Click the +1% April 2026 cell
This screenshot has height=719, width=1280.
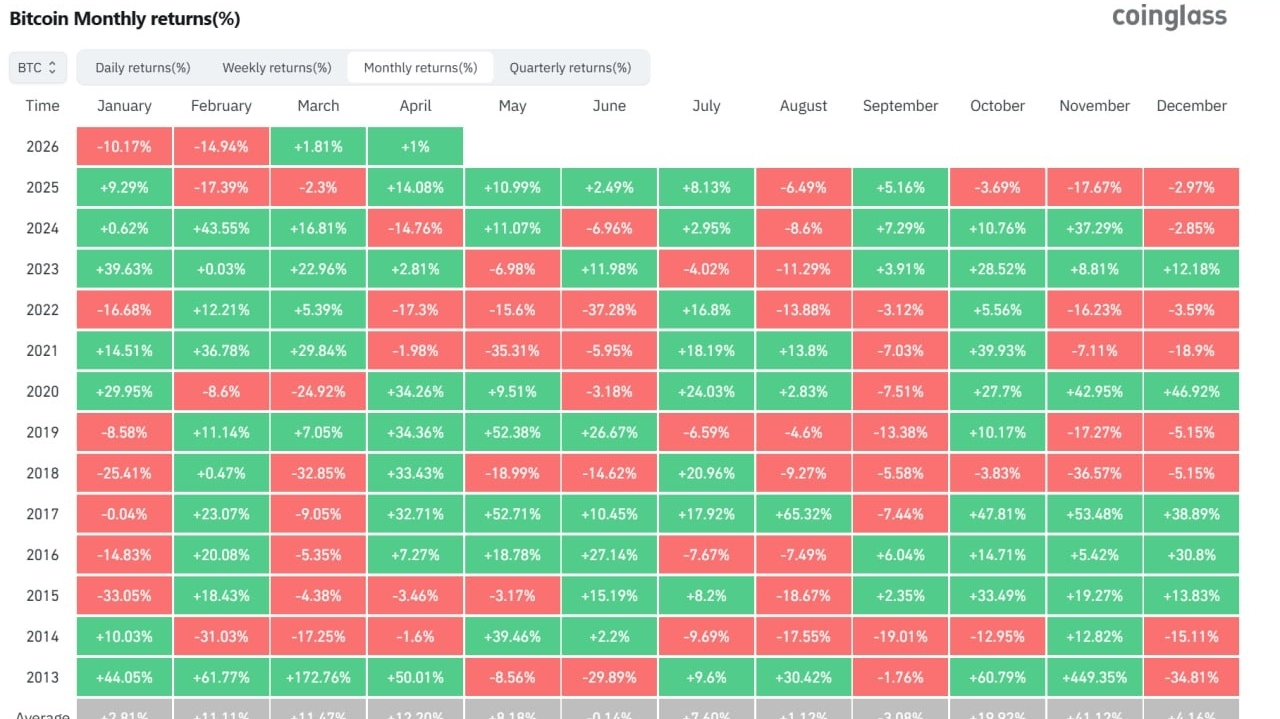coord(415,147)
